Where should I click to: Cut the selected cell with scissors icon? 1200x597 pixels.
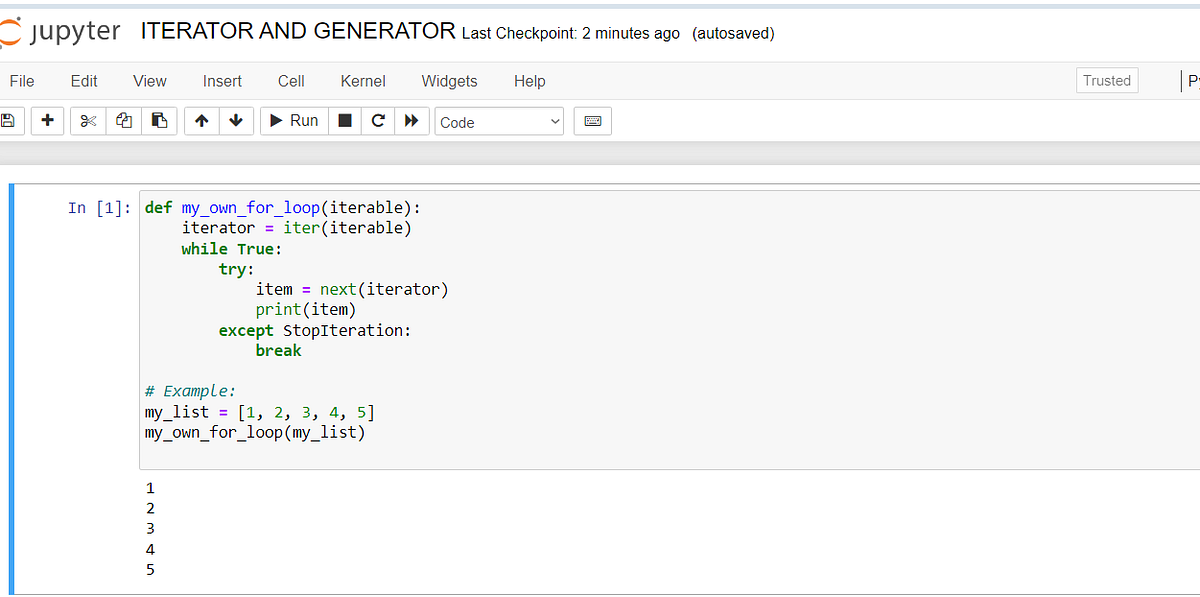tap(87, 120)
